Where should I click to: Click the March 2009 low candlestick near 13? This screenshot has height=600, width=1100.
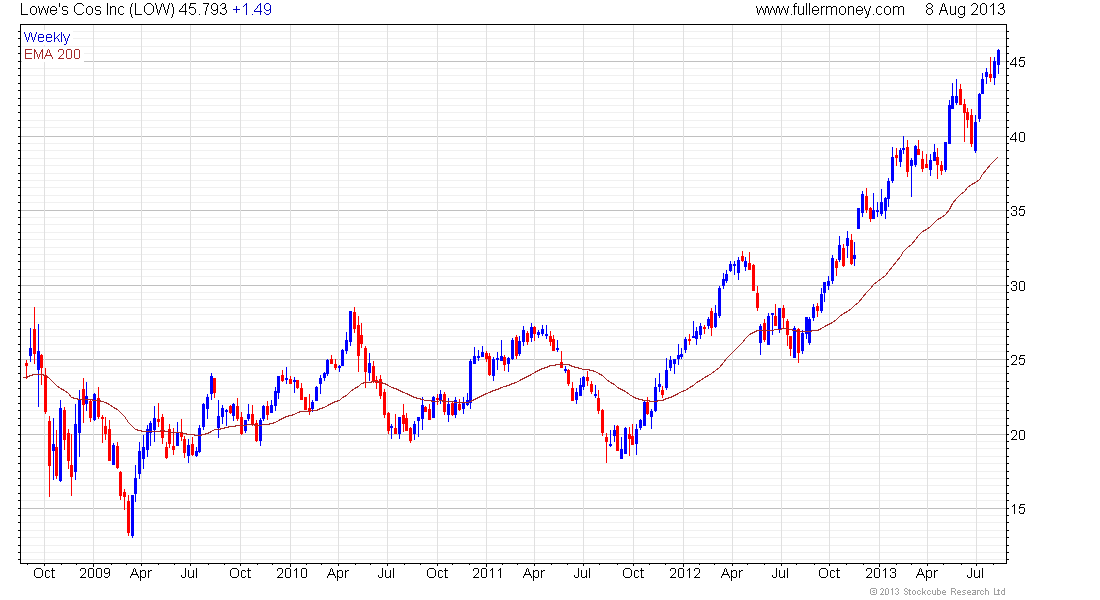click(x=133, y=516)
